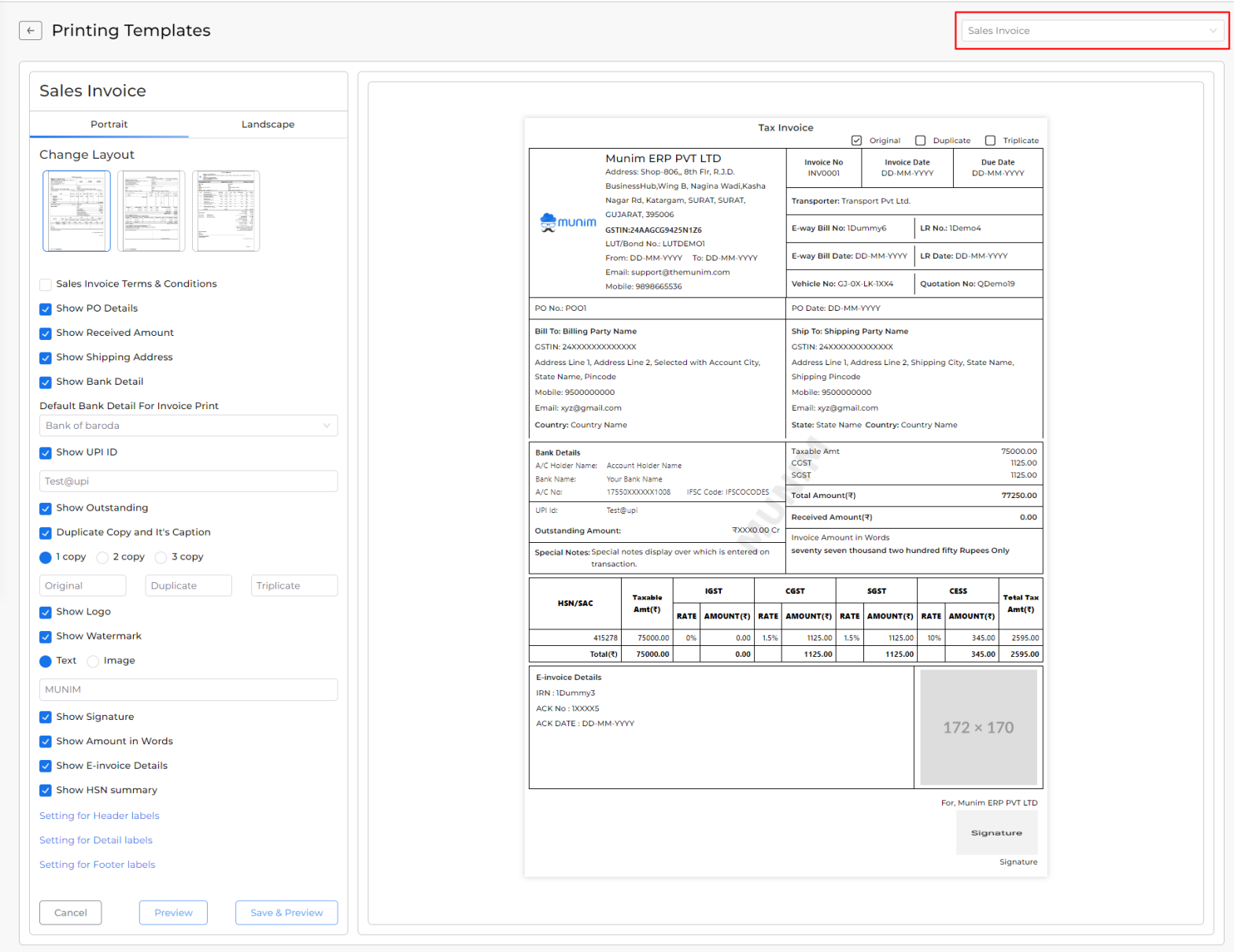
Task: Toggle Duplicate Copy and It's Caption checkbox
Action: pyautogui.click(x=46, y=533)
